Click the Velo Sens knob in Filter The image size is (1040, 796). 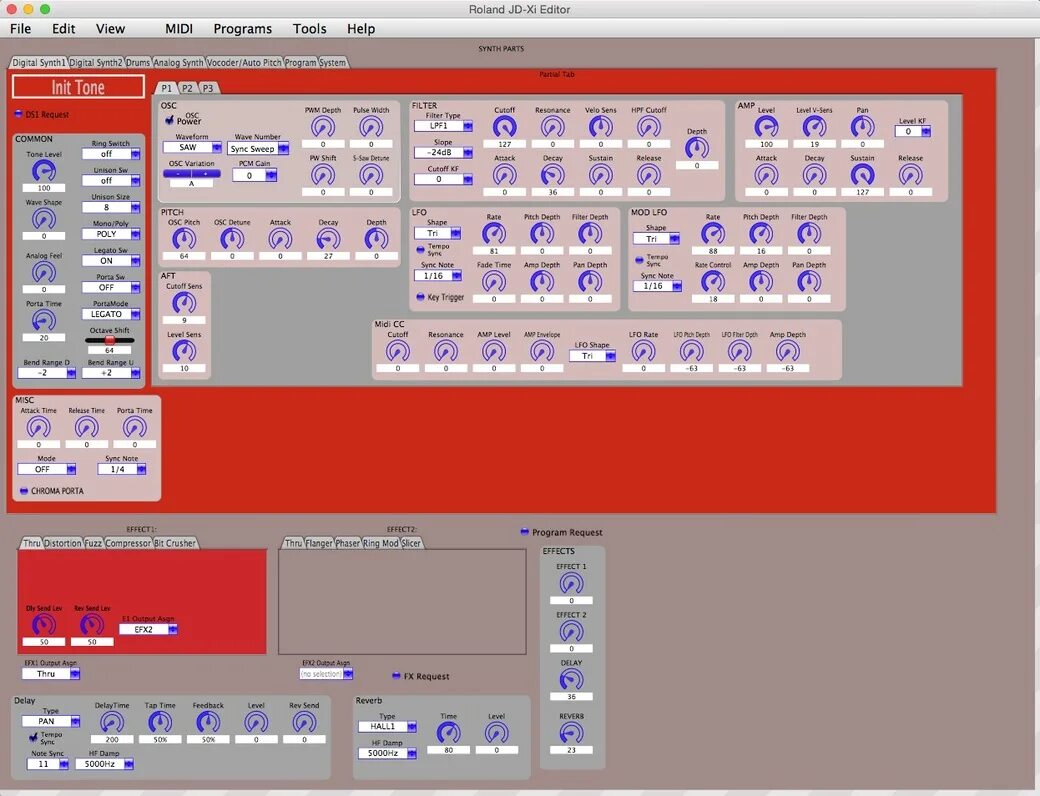tap(601, 126)
